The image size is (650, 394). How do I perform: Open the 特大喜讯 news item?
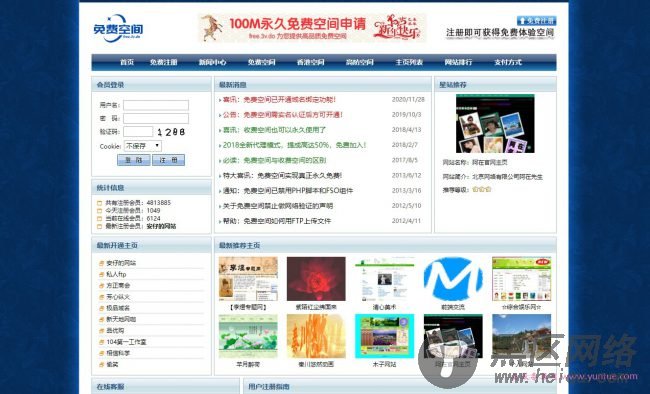pyautogui.click(x=282, y=175)
